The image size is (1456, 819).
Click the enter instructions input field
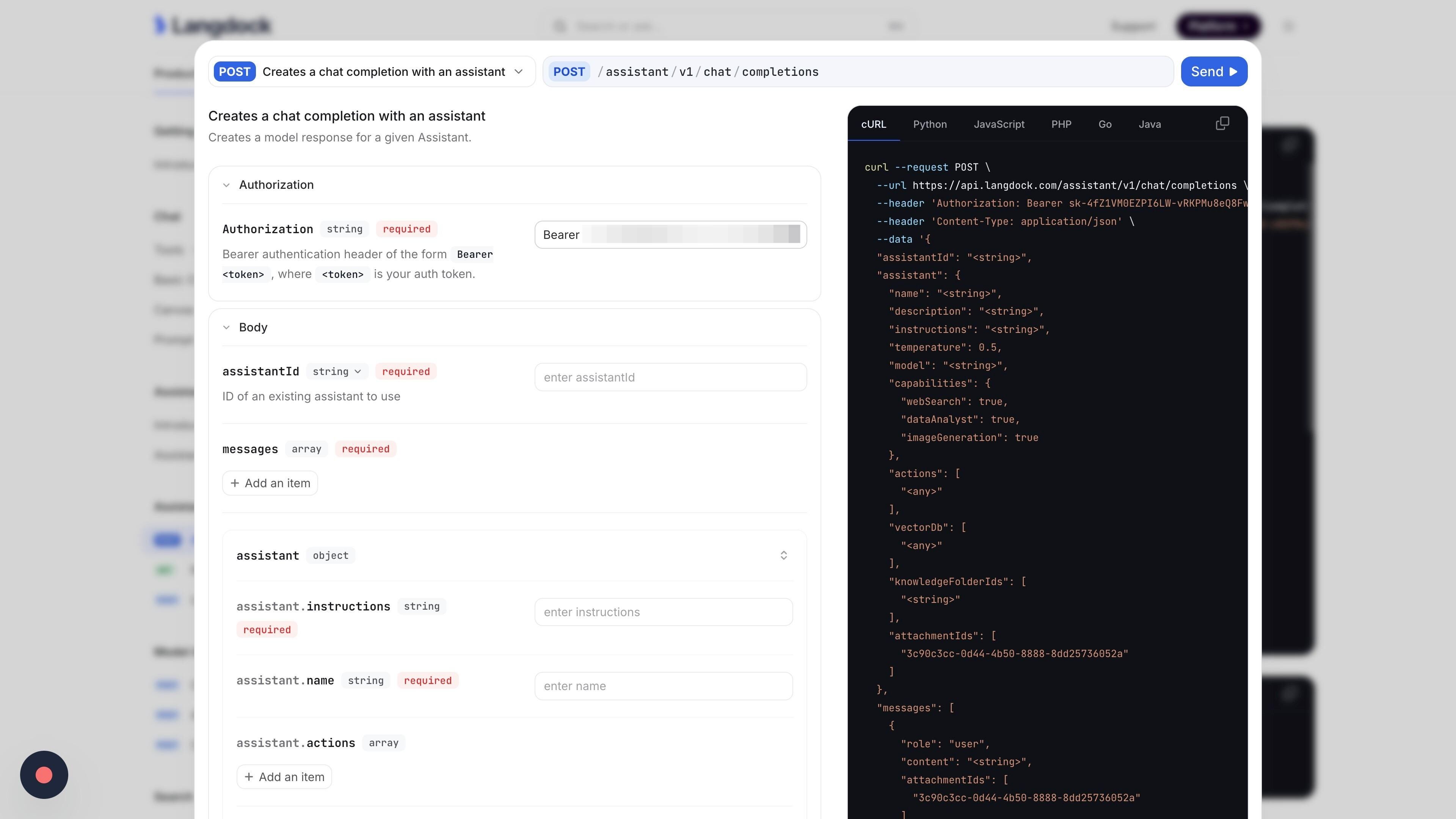click(x=663, y=612)
